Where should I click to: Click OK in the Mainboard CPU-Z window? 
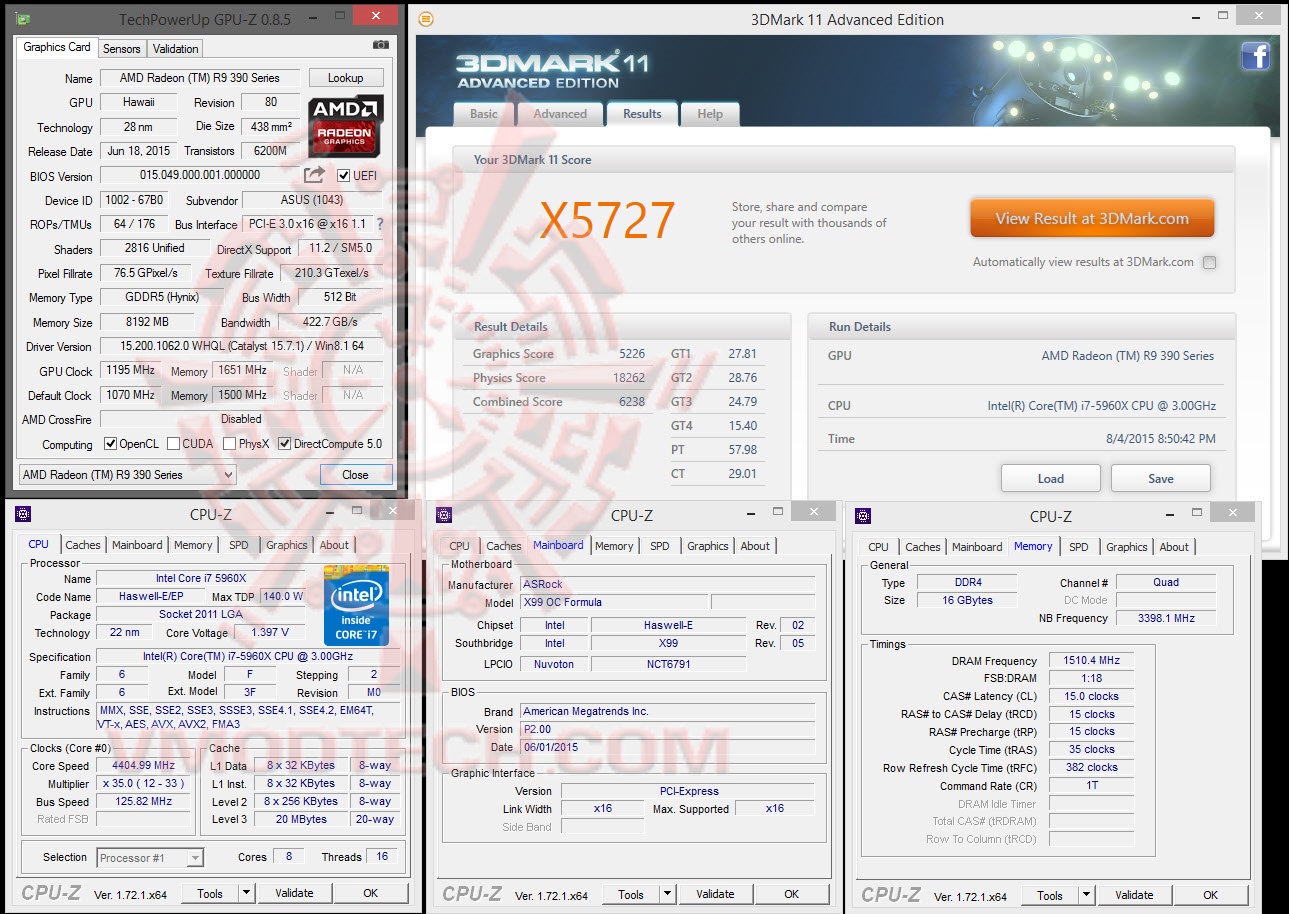791,894
